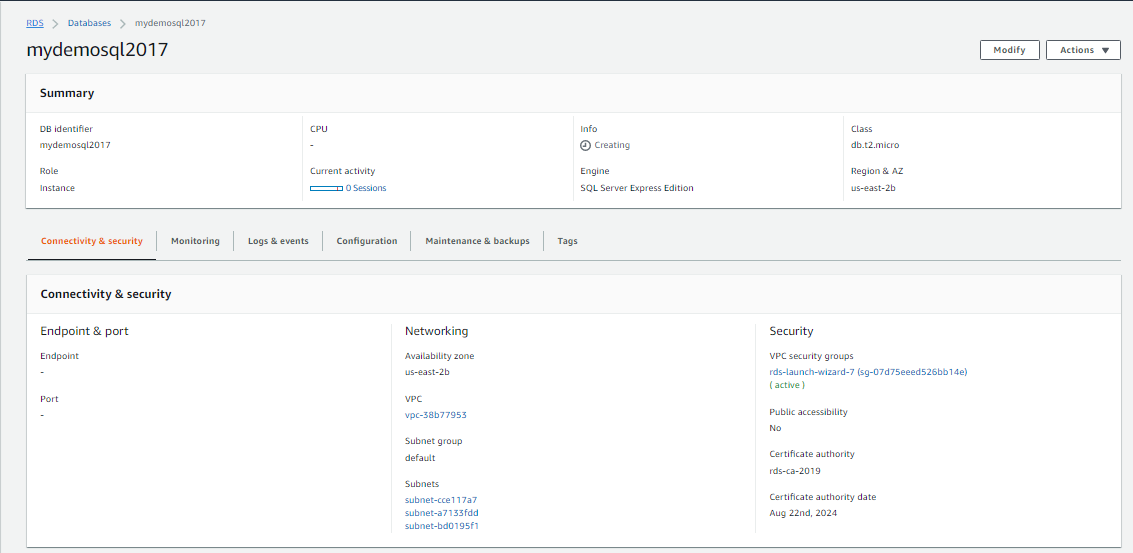
Task: Click the large mydemosql2017 page heading
Action: [97, 50]
